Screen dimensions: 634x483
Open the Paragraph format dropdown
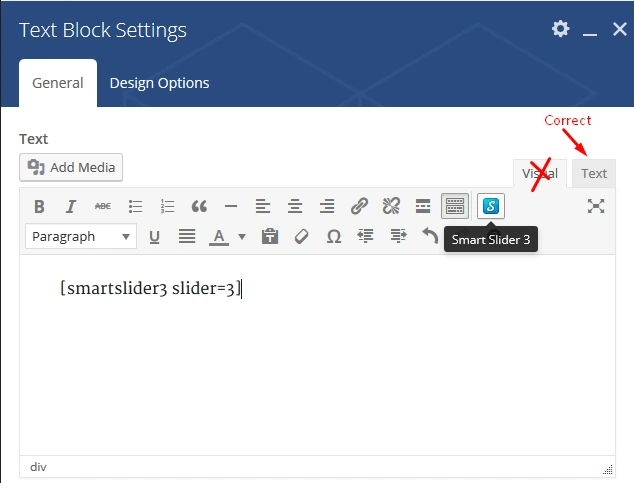81,236
